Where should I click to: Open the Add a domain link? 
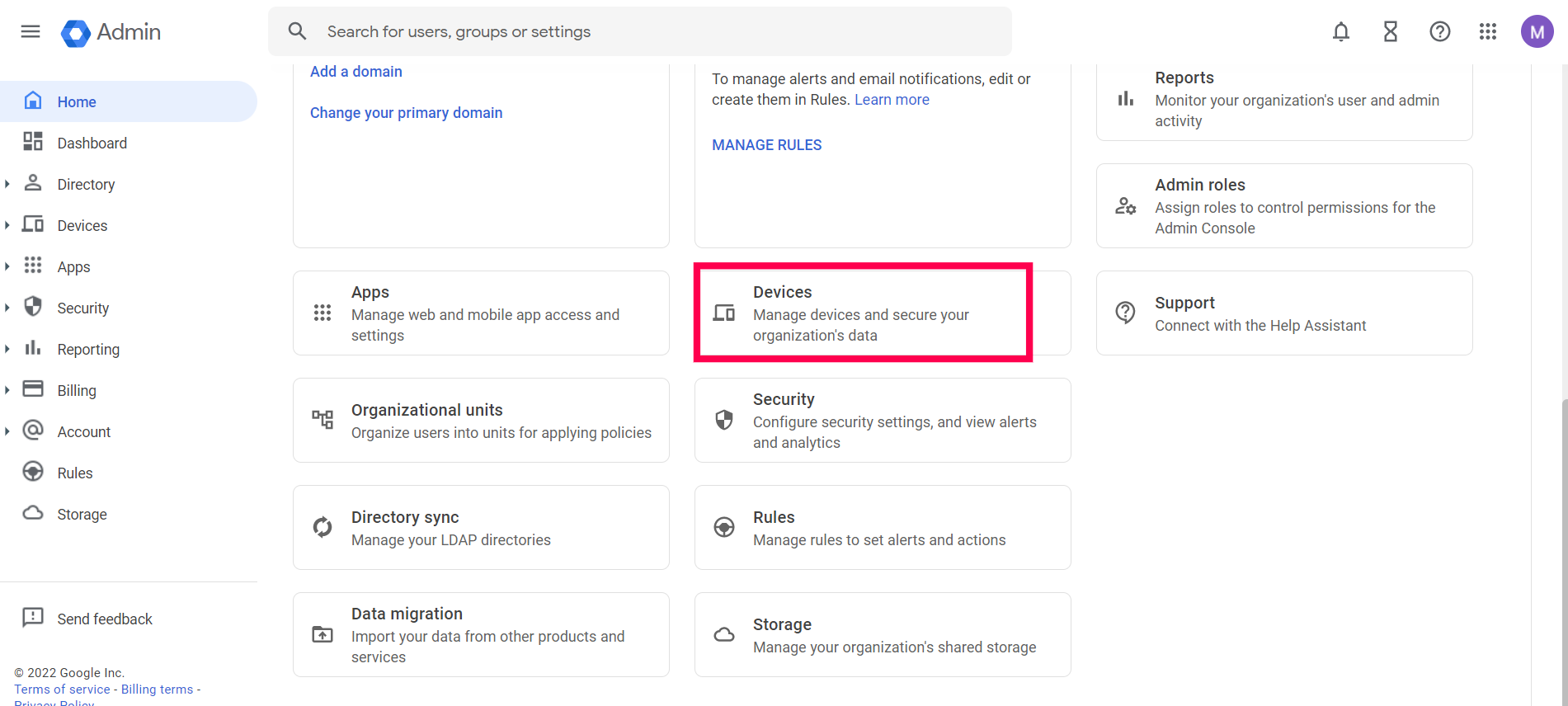(x=356, y=72)
